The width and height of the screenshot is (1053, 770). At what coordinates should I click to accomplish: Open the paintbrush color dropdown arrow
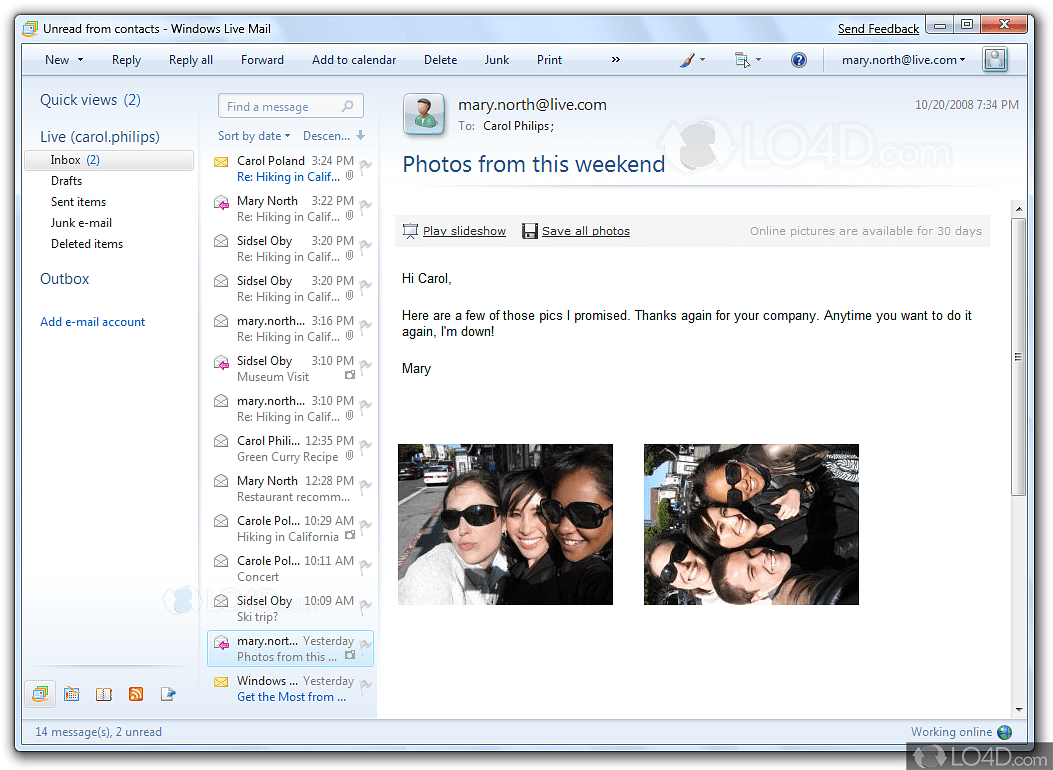click(x=703, y=60)
